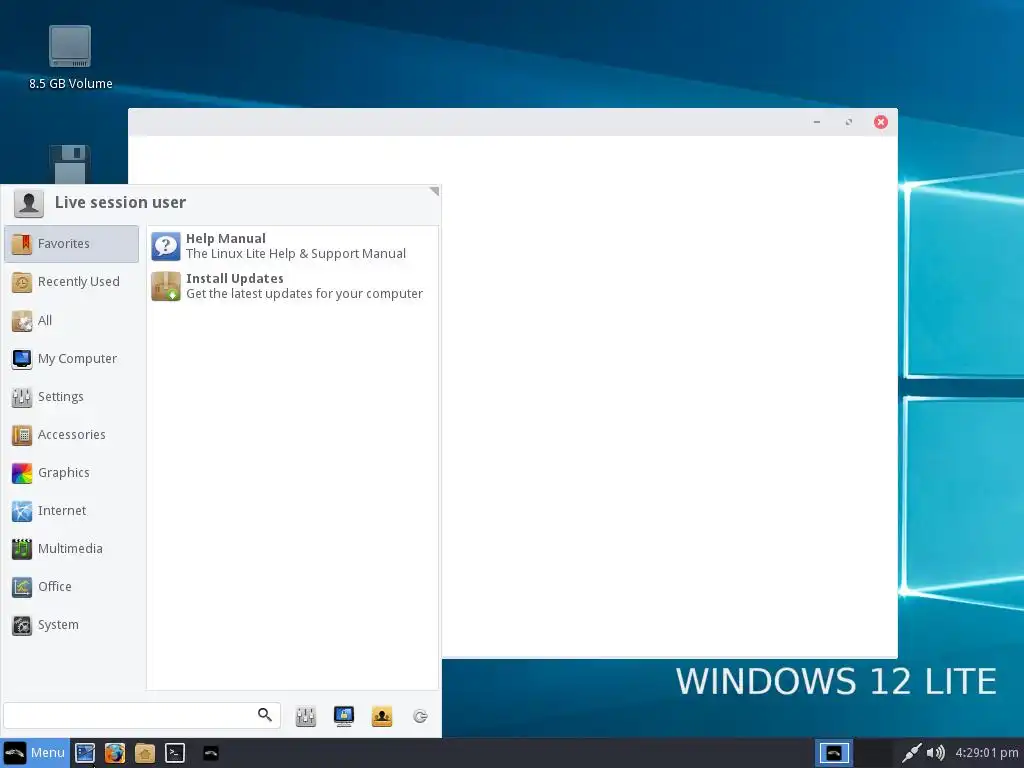
Task: Open All Settings mixer icon in menu footer
Action: coord(306,716)
